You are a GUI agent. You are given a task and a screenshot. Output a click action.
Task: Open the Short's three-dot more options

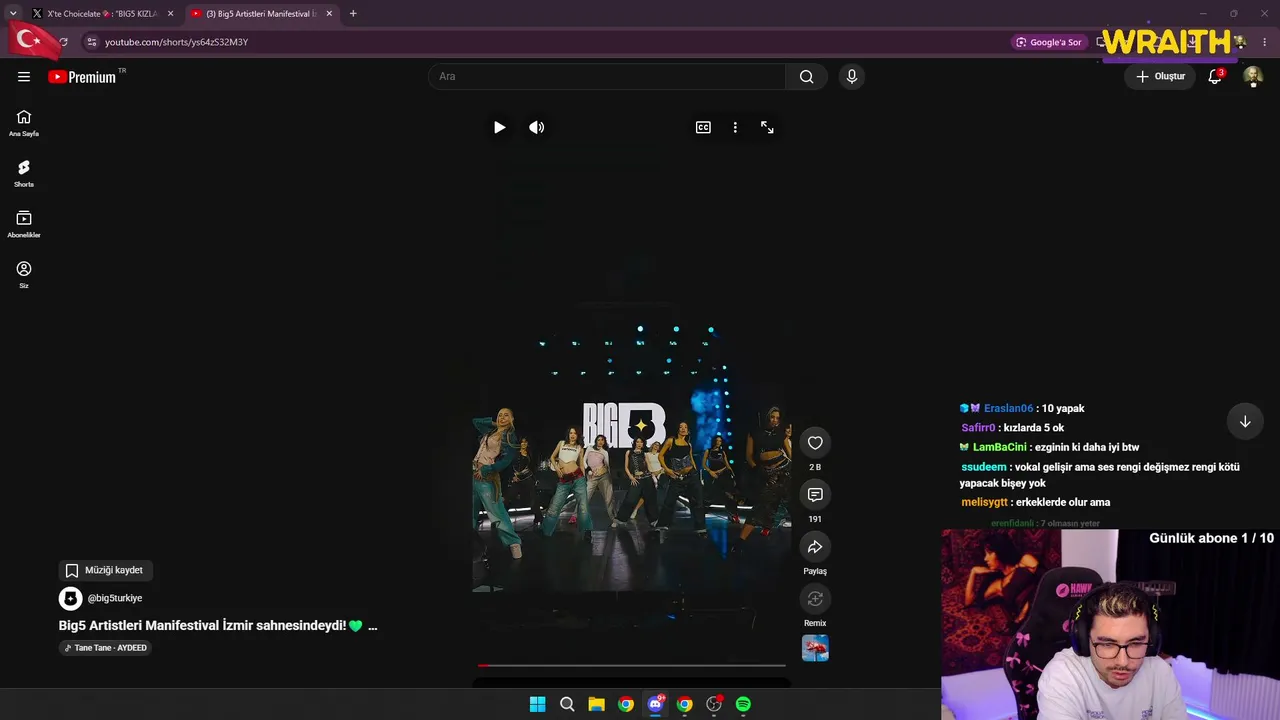pyautogui.click(x=735, y=127)
